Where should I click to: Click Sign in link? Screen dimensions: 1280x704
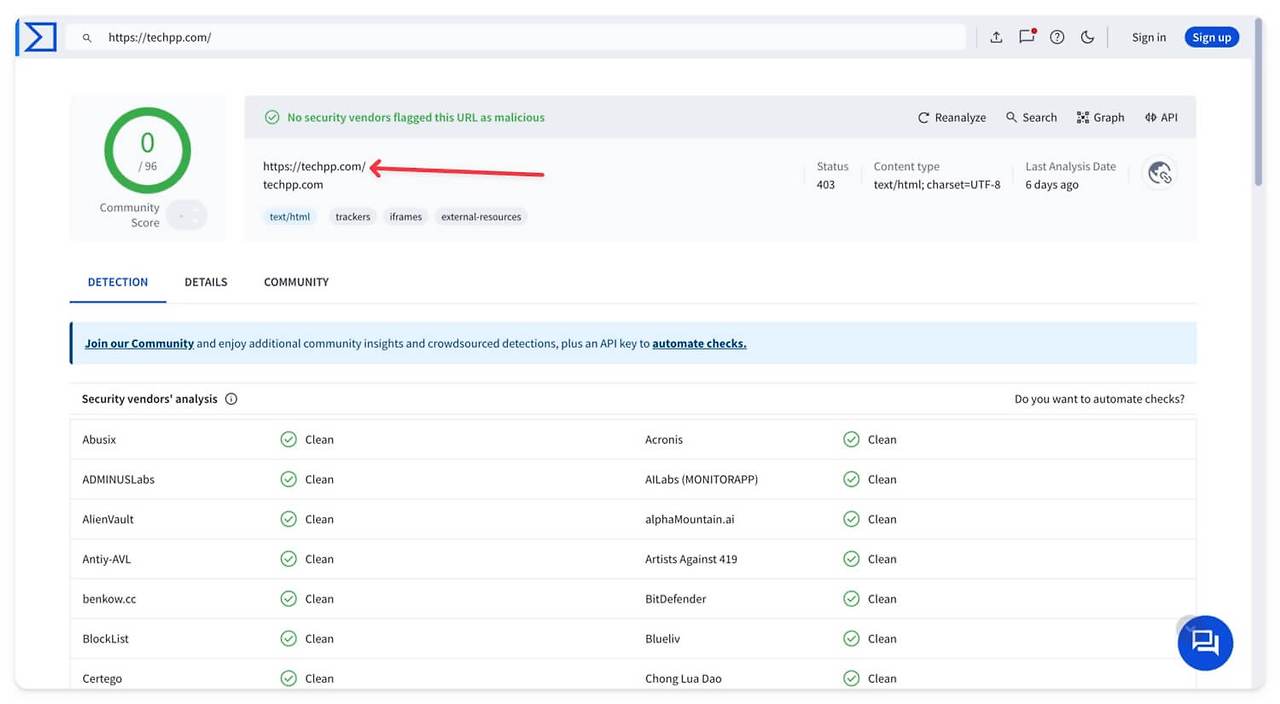pos(1149,37)
